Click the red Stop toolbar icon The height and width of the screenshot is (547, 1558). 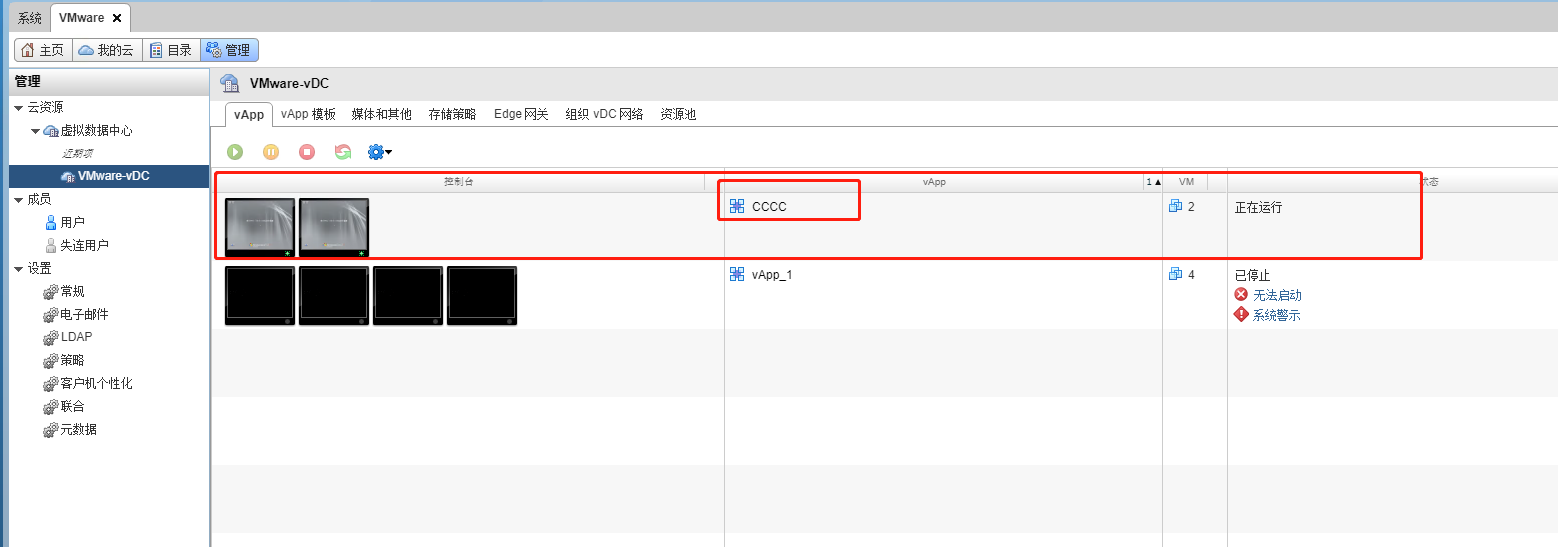(x=307, y=152)
